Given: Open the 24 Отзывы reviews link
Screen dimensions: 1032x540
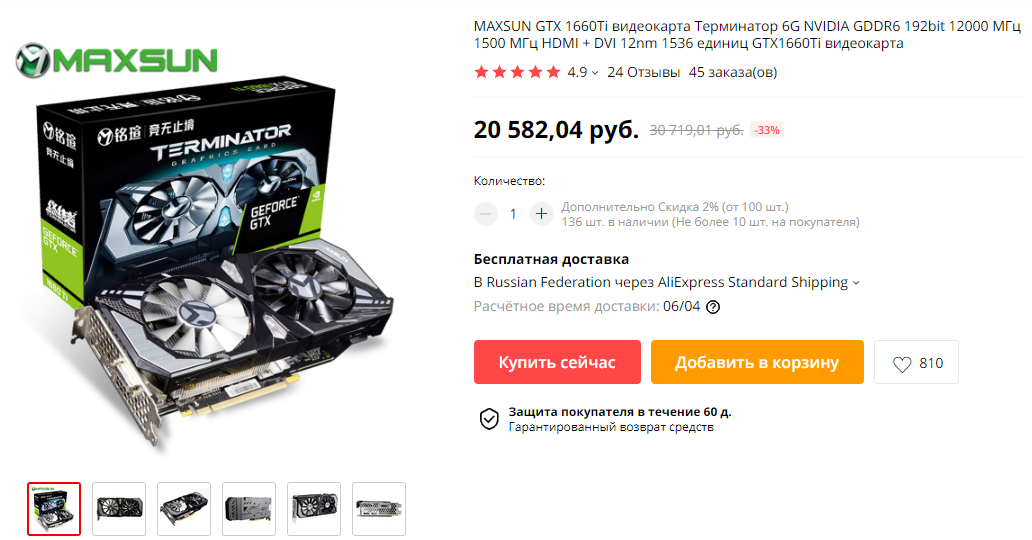Looking at the screenshot, I should pyautogui.click(x=644, y=72).
